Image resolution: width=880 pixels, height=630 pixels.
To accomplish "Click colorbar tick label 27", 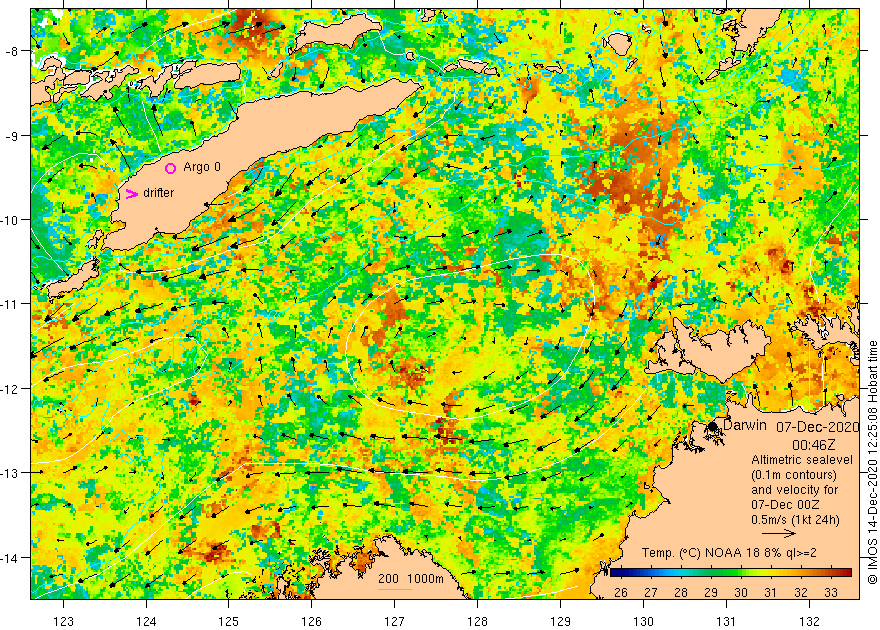I will [651, 592].
